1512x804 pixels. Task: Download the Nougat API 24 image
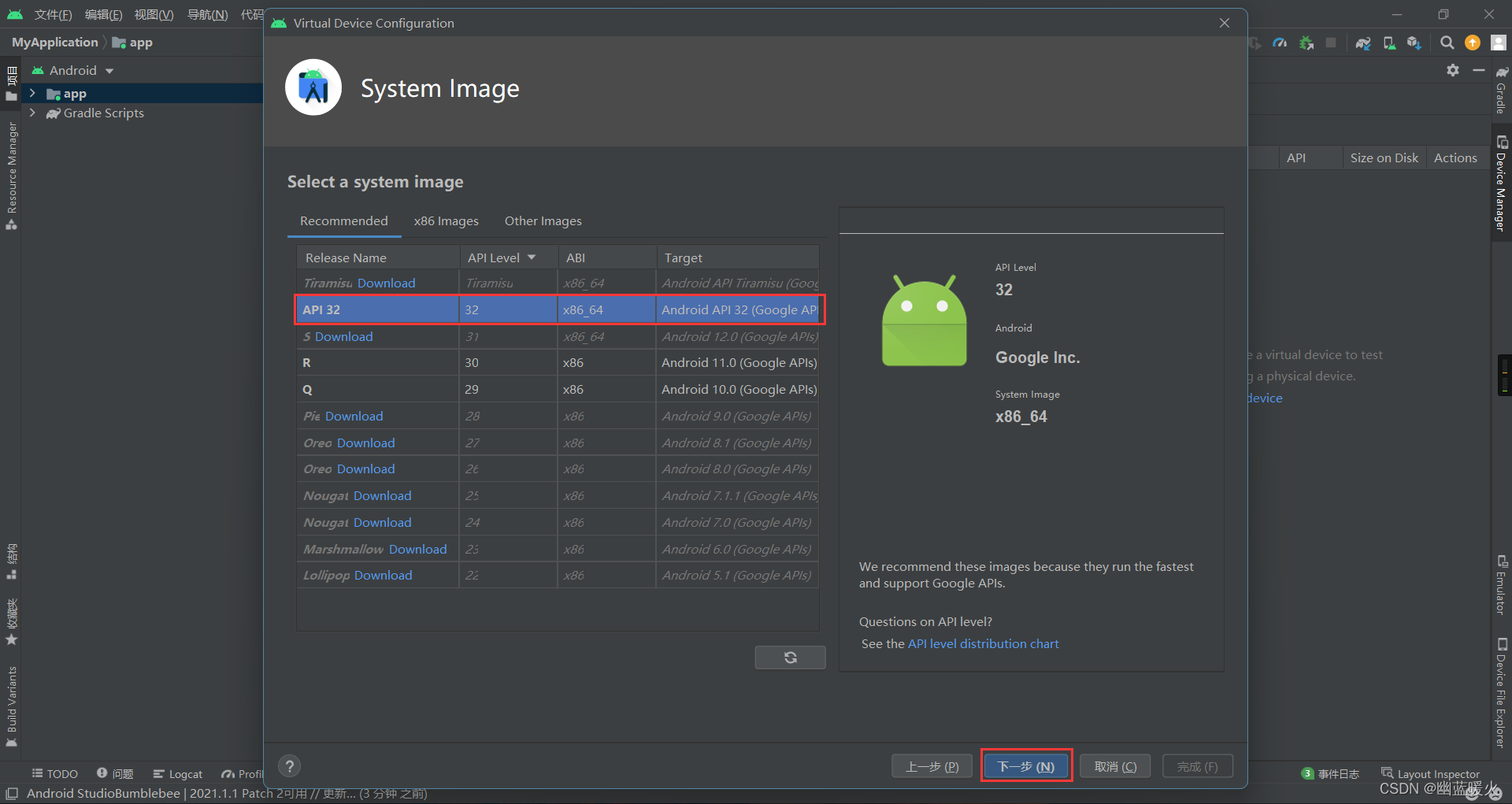[x=383, y=522]
